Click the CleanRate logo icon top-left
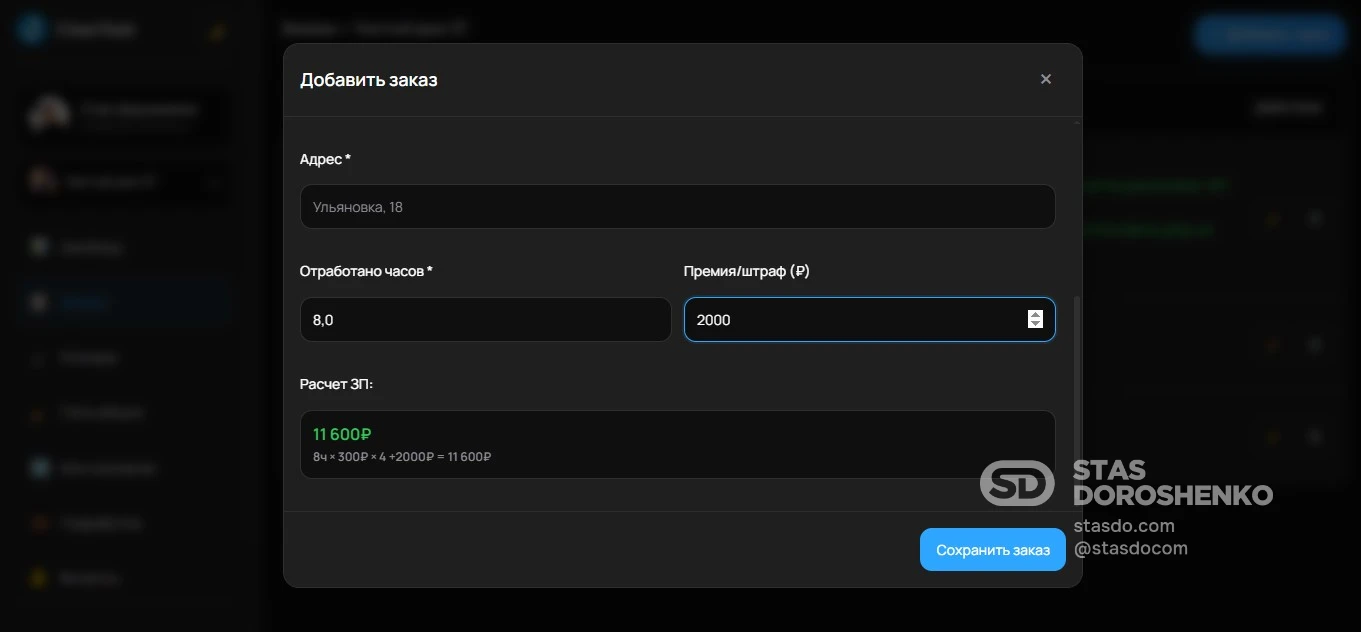 tap(31, 28)
